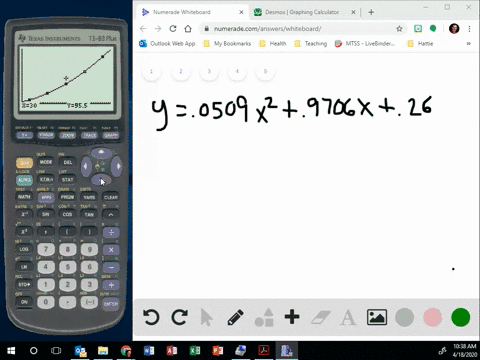
Task: Open My Bookmarks folder
Action: (227, 43)
